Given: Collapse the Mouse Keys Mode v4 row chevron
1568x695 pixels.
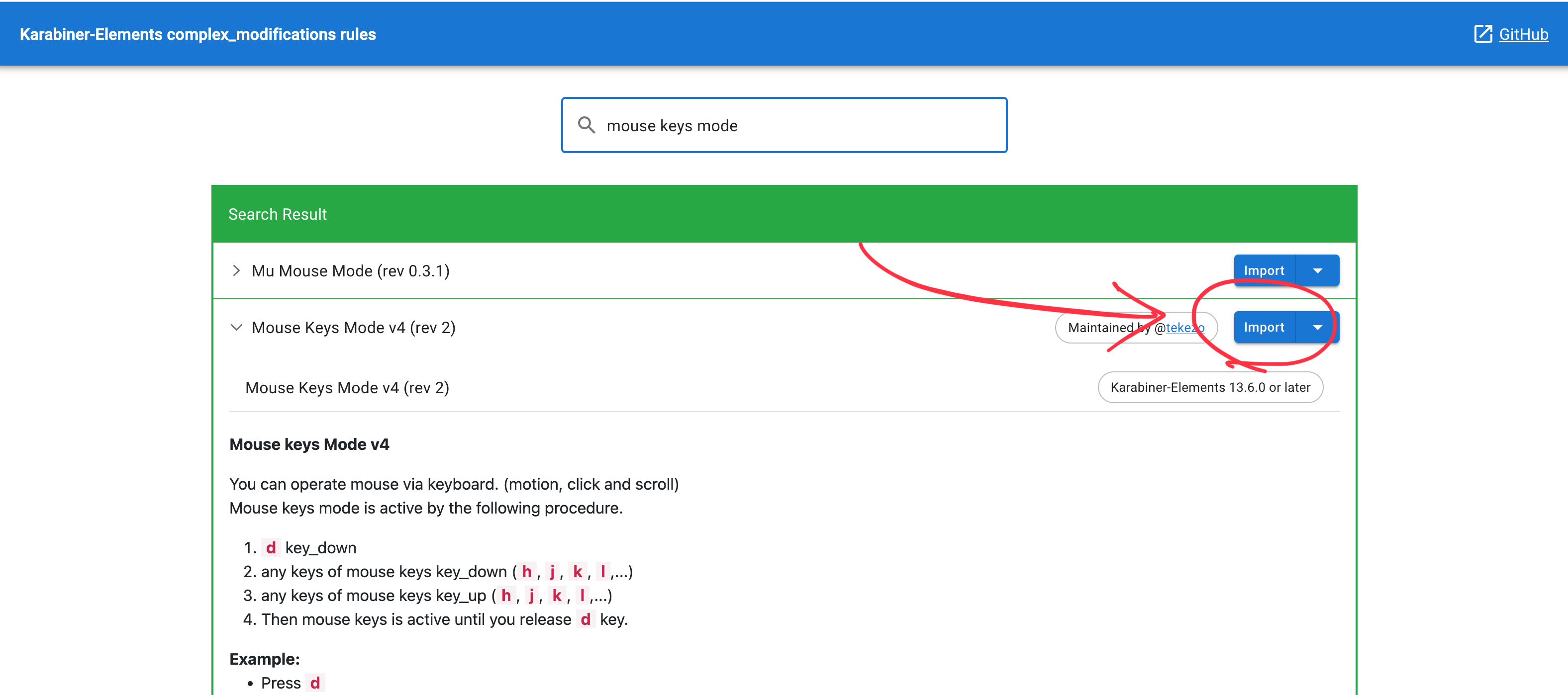Looking at the screenshot, I should click(x=236, y=328).
